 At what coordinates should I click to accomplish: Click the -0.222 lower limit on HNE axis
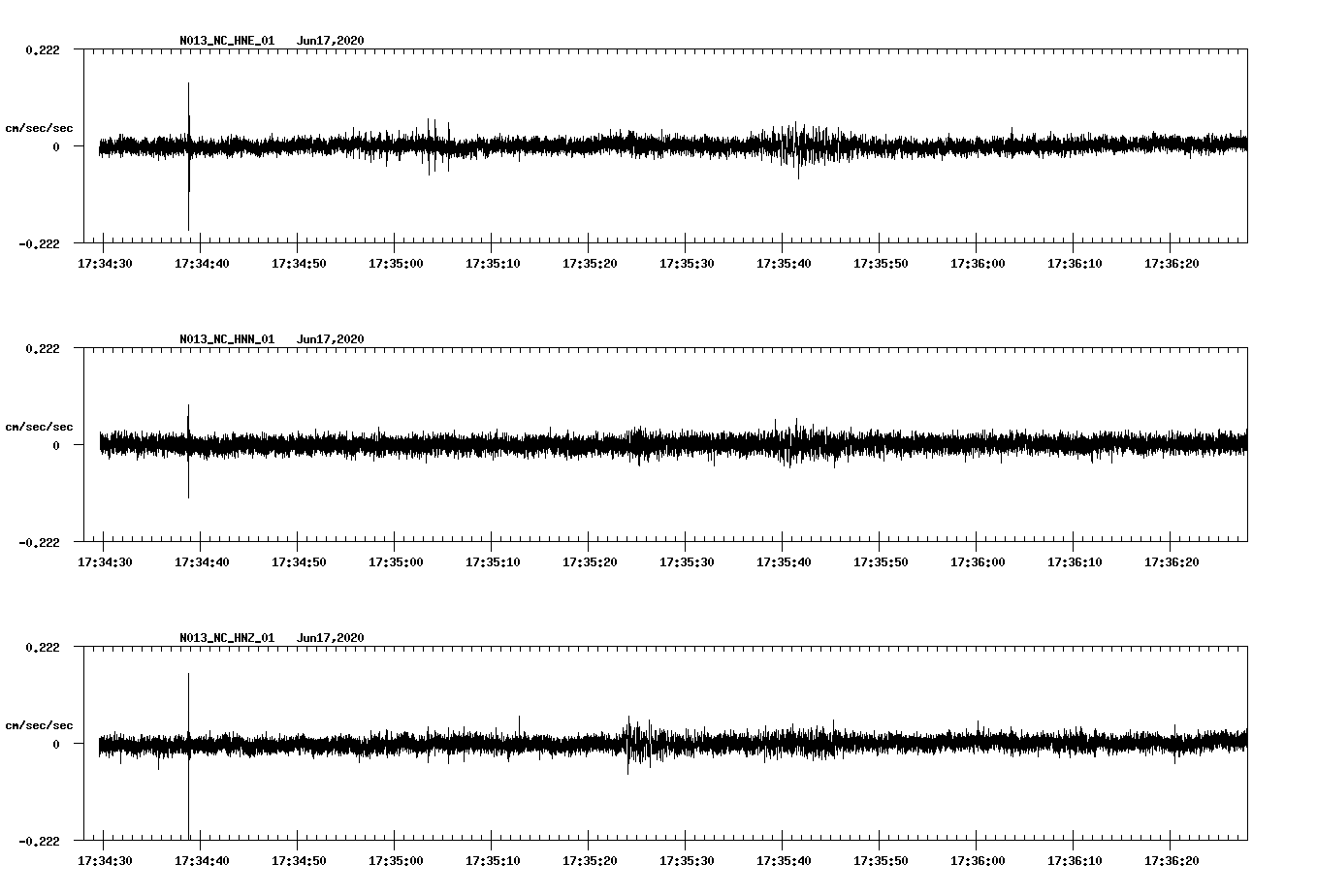tap(39, 243)
